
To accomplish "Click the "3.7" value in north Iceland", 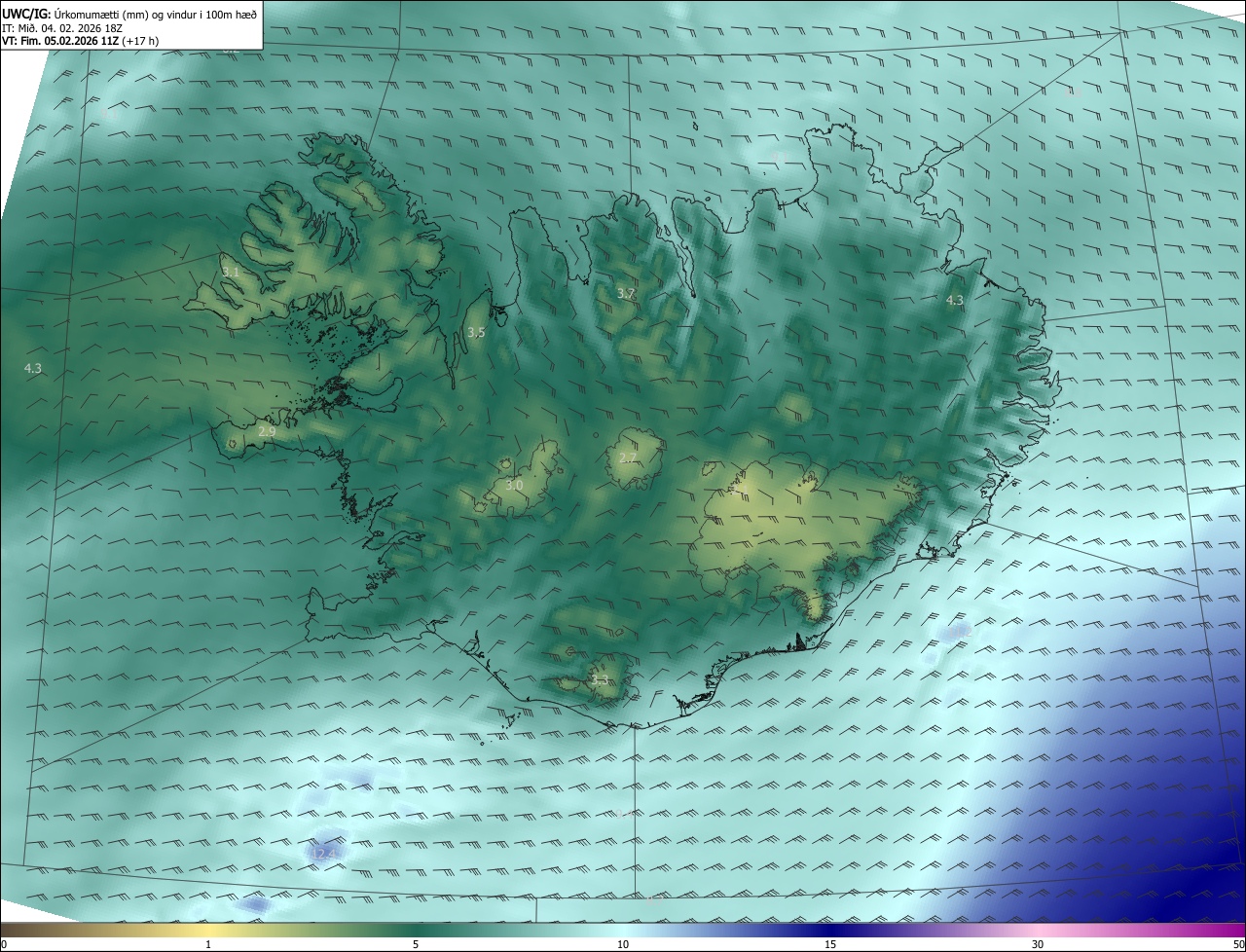I will tap(626, 293).
